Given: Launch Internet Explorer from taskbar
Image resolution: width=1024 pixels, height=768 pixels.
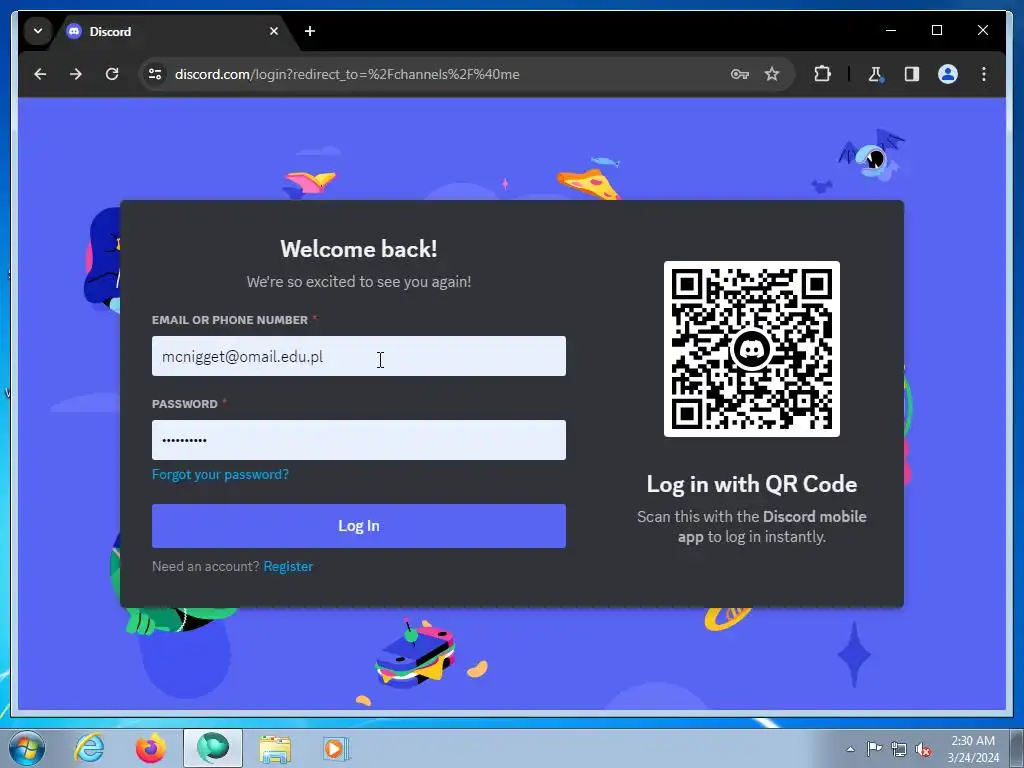Looking at the screenshot, I should click(x=89, y=748).
